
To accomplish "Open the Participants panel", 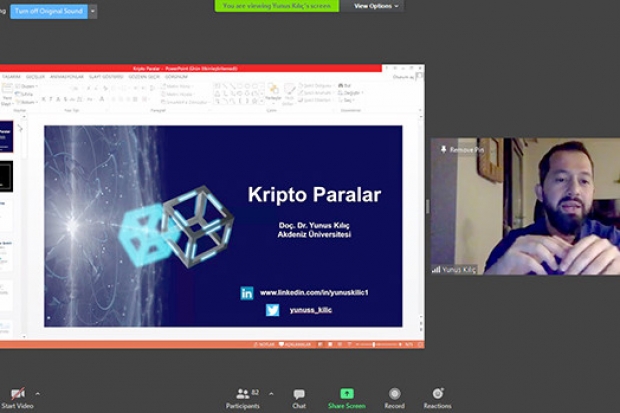I will coord(243,394).
